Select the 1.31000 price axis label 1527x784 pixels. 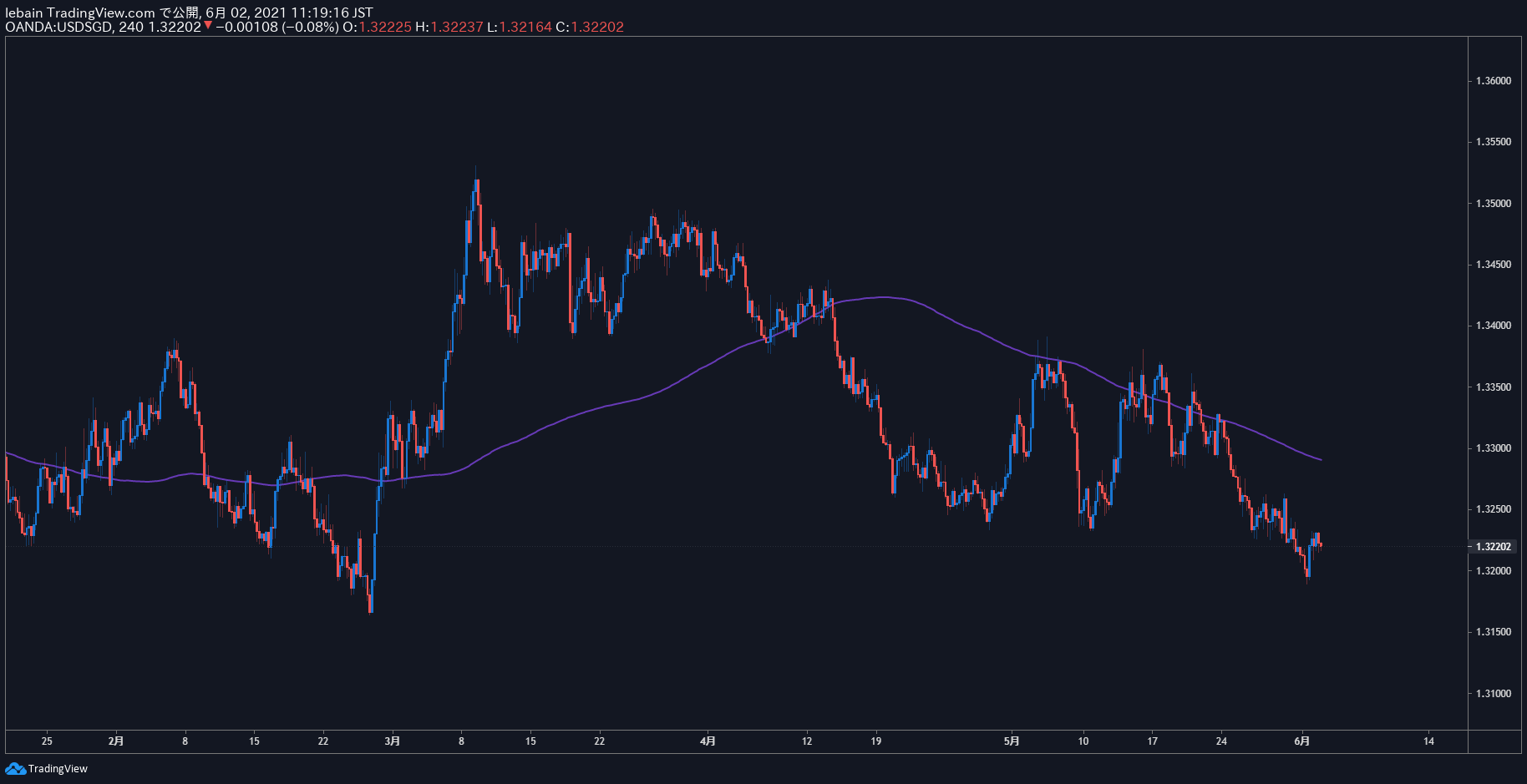coord(1494,694)
